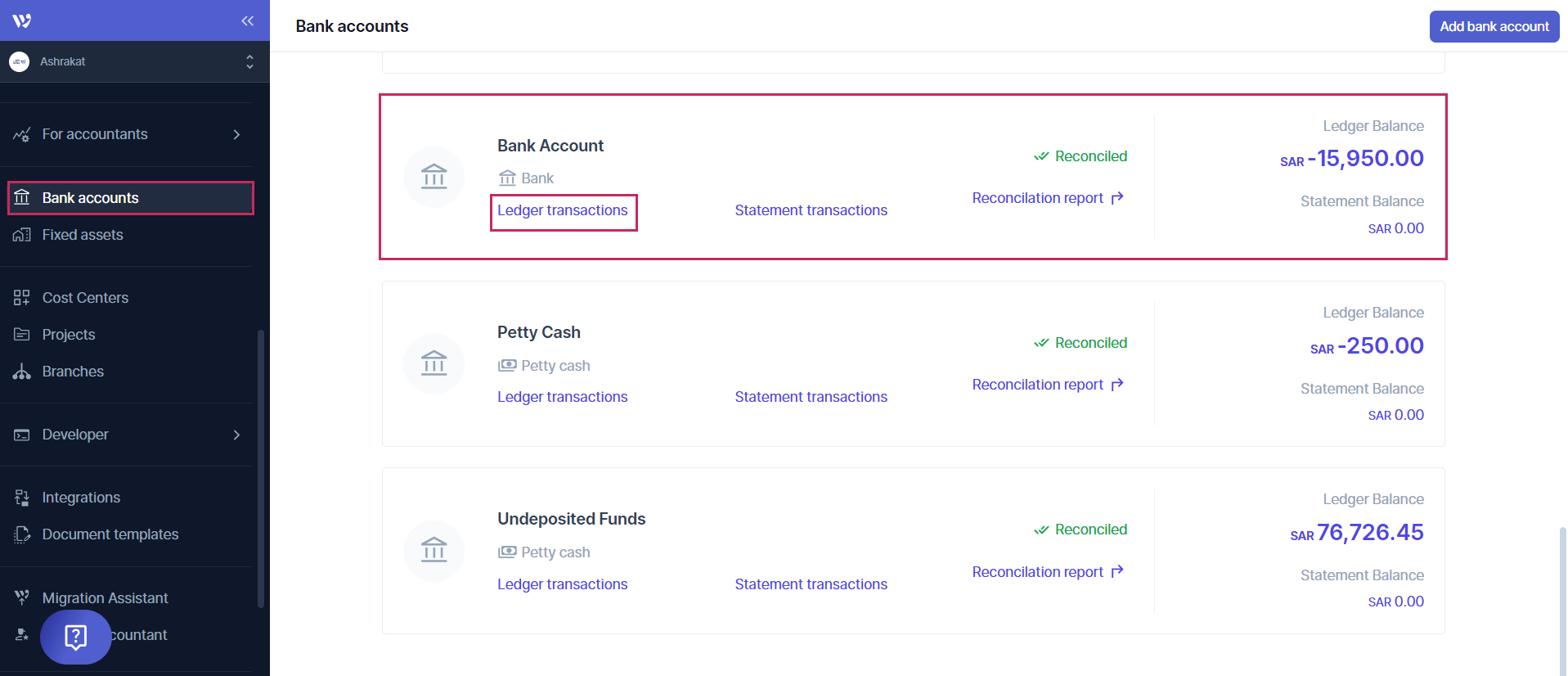This screenshot has height=676, width=1568.
Task: Open Ledger transactions for Bank Account
Action: 563,211
